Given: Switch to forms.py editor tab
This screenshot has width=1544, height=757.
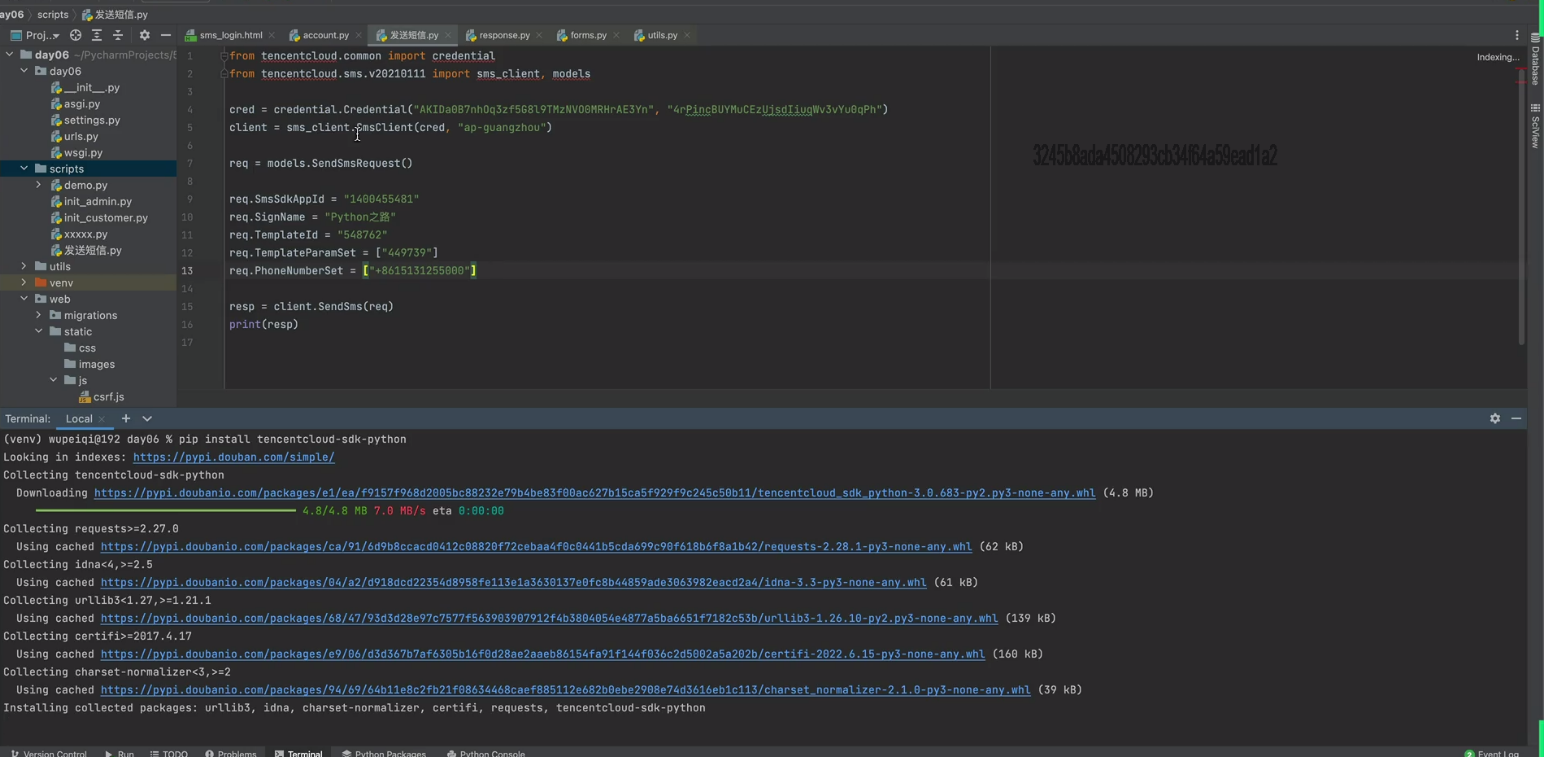Looking at the screenshot, I should pyautogui.click(x=588, y=35).
